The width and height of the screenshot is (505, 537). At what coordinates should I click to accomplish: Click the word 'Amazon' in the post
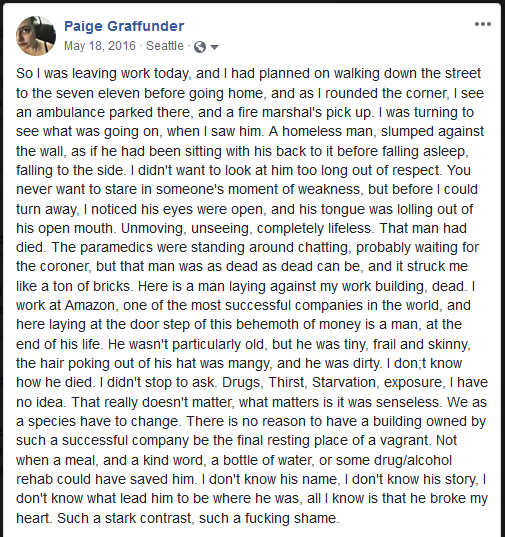89,305
